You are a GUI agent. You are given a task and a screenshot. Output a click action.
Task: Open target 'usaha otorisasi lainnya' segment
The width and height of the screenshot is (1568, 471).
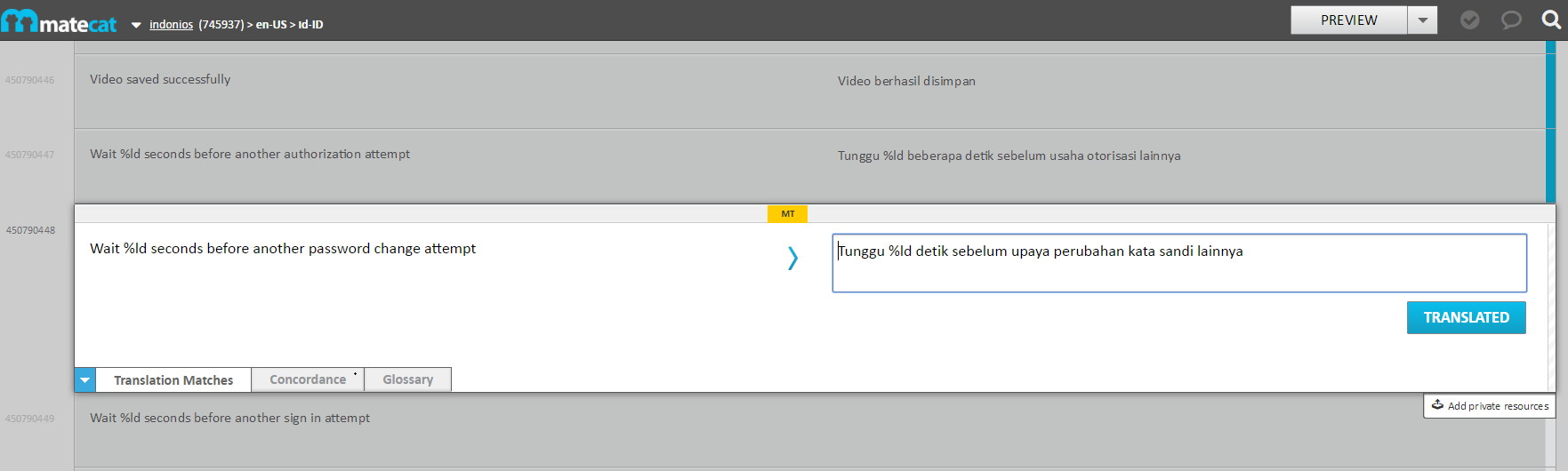pos(1009,156)
